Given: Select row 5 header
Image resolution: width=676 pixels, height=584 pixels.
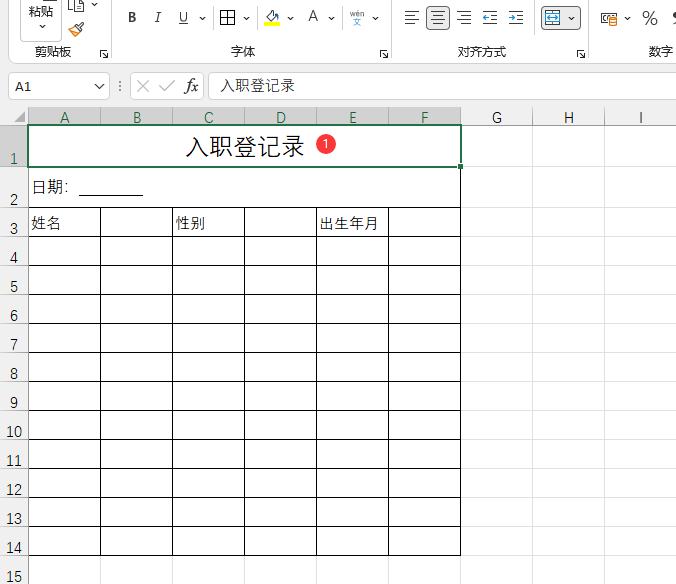Looking at the screenshot, I should click(14, 281).
